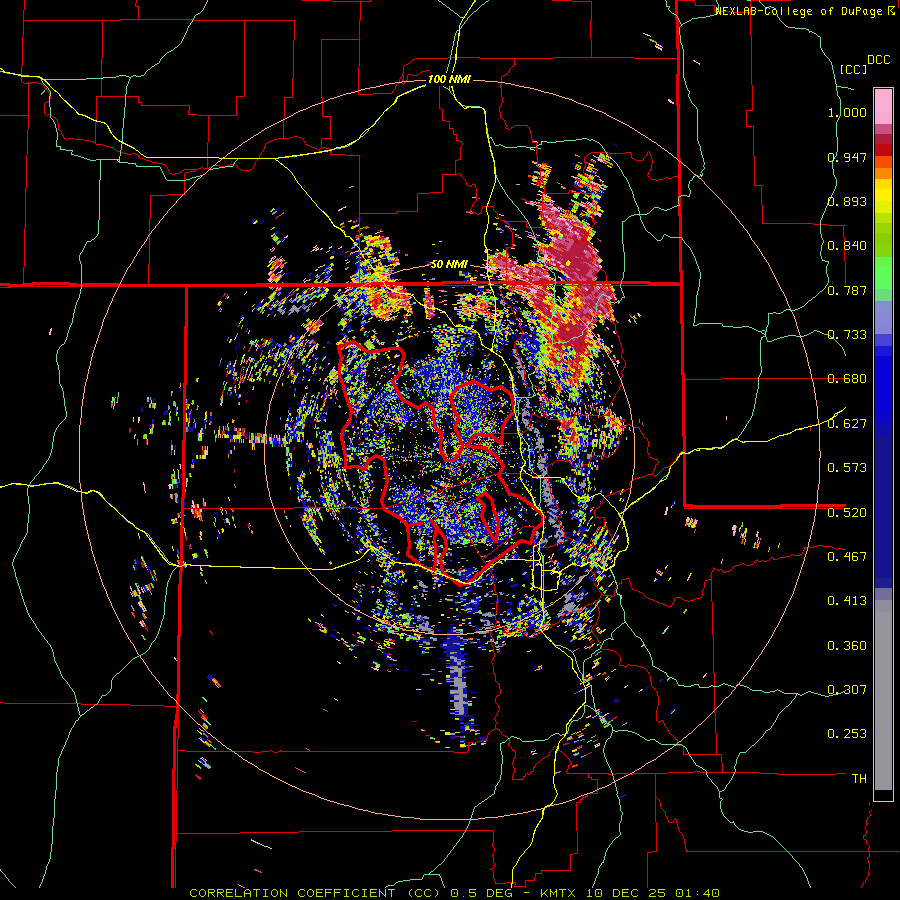This screenshot has height=900, width=900.
Task: Pick the dark red segment of the color bar
Action: click(883, 150)
